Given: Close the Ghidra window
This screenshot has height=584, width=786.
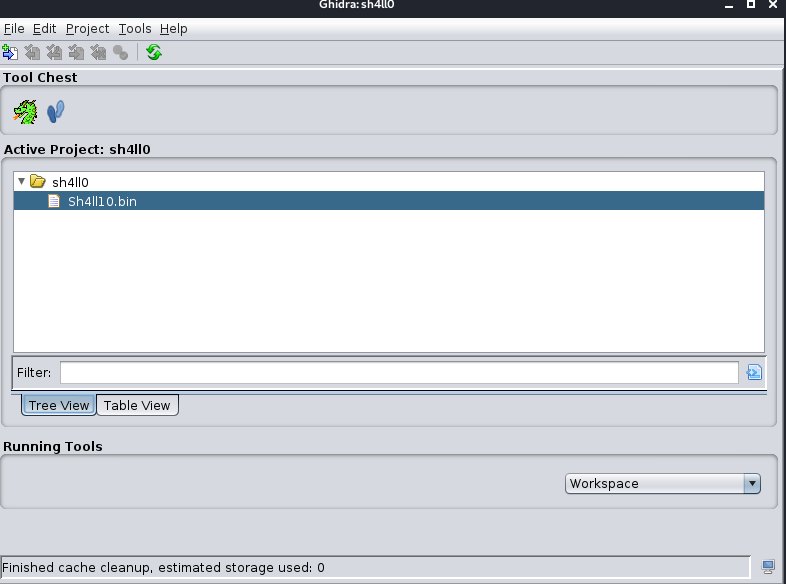Looking at the screenshot, I should click(773, 5).
